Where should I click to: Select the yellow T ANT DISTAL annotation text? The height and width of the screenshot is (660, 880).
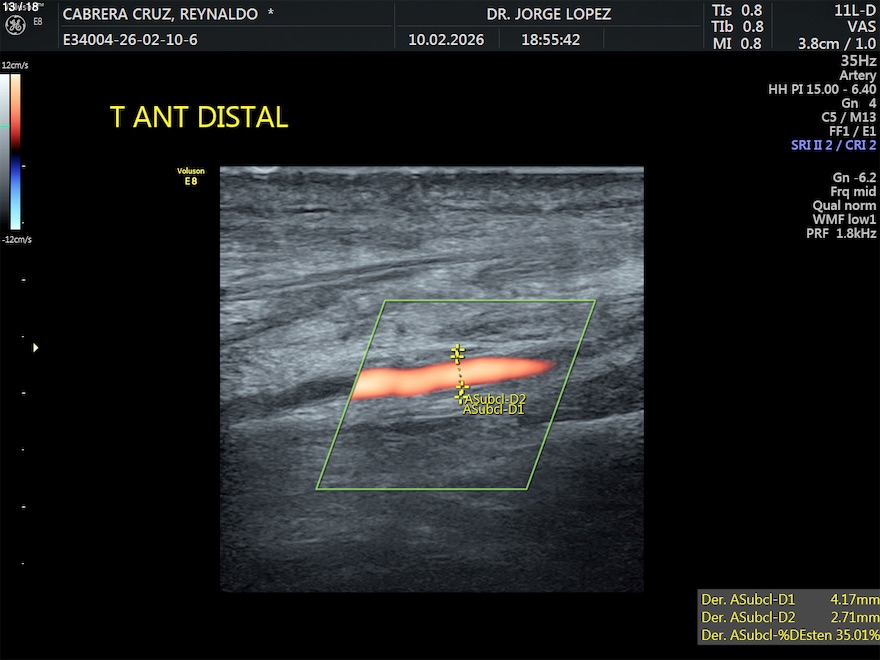[199, 117]
